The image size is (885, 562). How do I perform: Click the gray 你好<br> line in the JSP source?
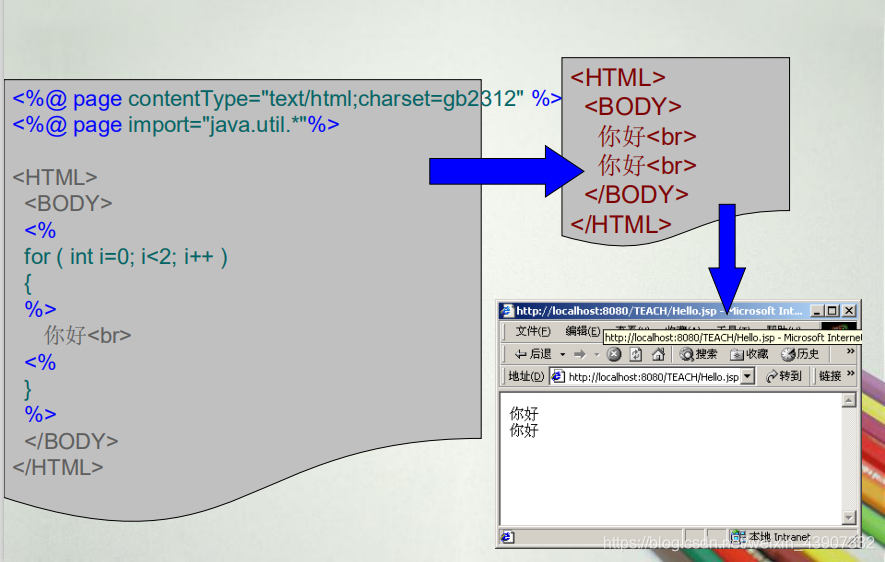pos(87,335)
